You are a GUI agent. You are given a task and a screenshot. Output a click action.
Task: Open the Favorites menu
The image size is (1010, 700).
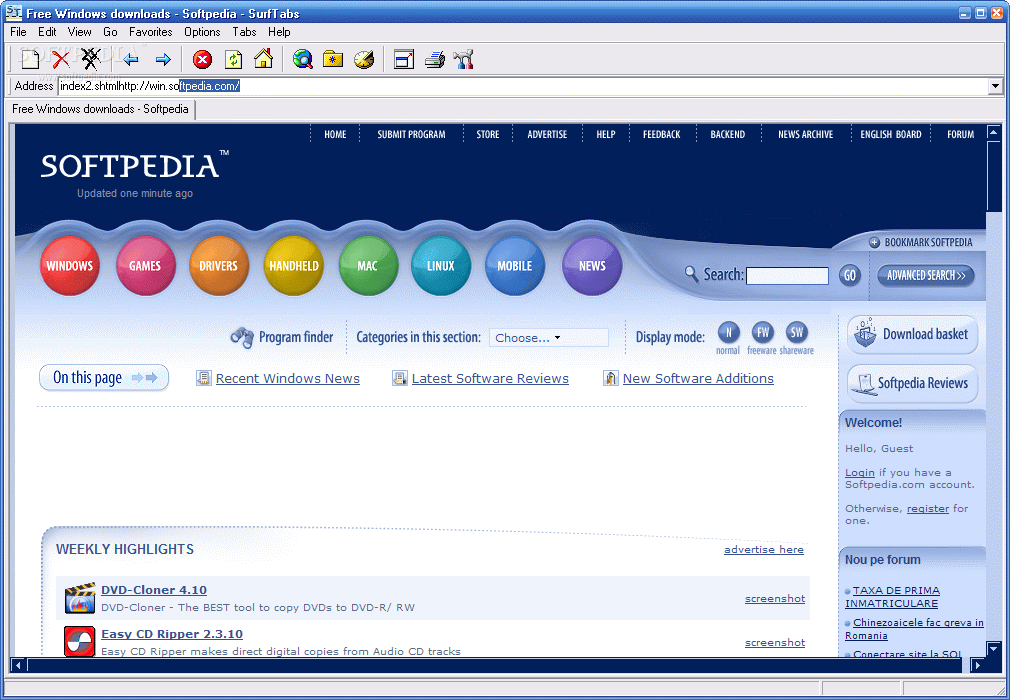point(151,32)
